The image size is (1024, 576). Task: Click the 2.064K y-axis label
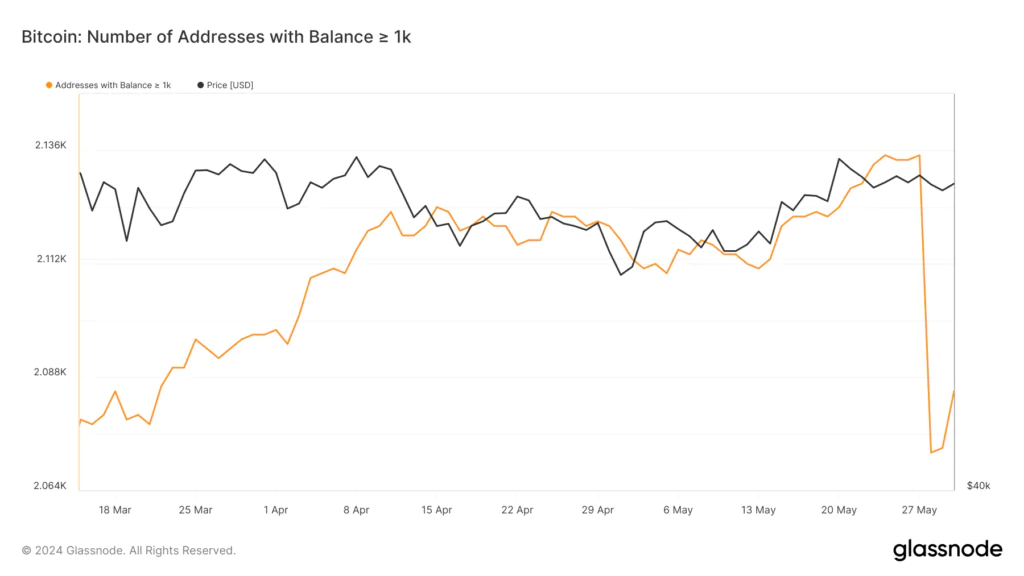pos(50,486)
